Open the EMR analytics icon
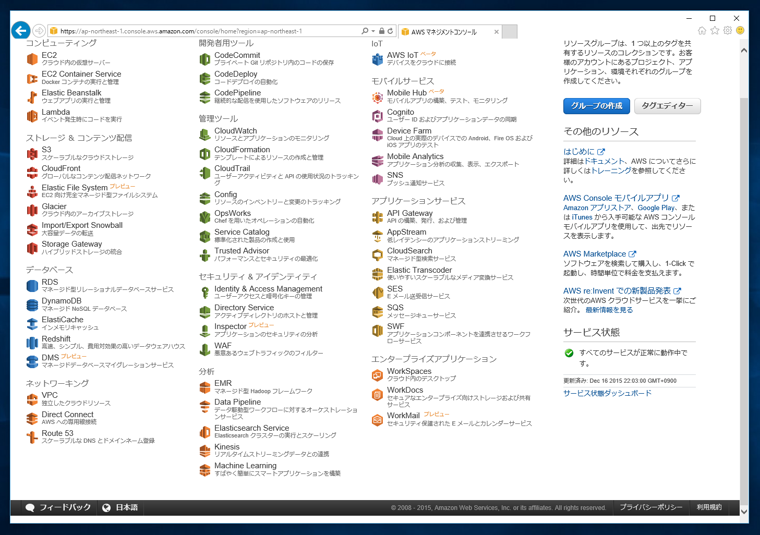Screen dimensions: 760x535 click(205, 387)
